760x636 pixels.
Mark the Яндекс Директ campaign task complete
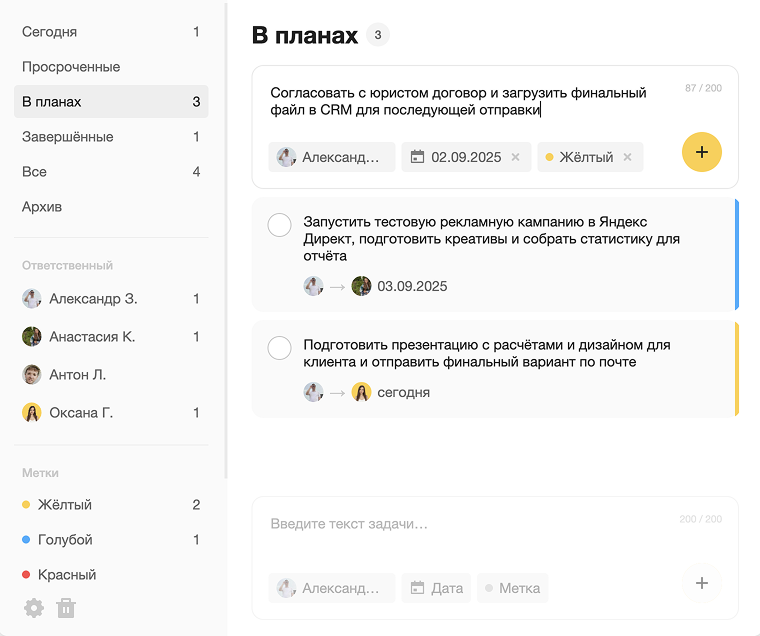pyautogui.click(x=280, y=225)
